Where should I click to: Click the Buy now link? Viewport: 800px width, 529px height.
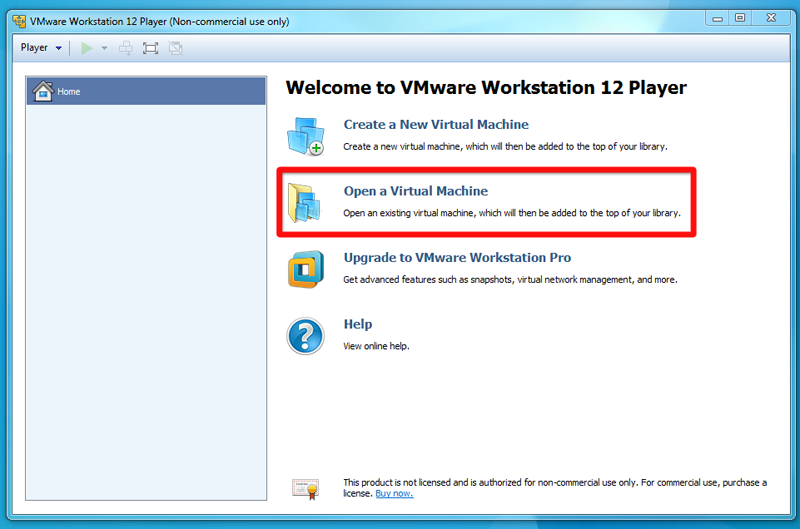coord(394,494)
